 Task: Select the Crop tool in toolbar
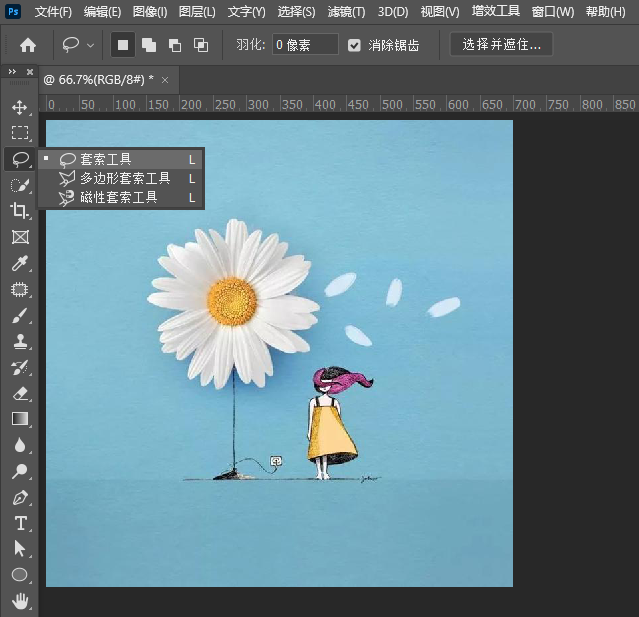pyautogui.click(x=19, y=211)
